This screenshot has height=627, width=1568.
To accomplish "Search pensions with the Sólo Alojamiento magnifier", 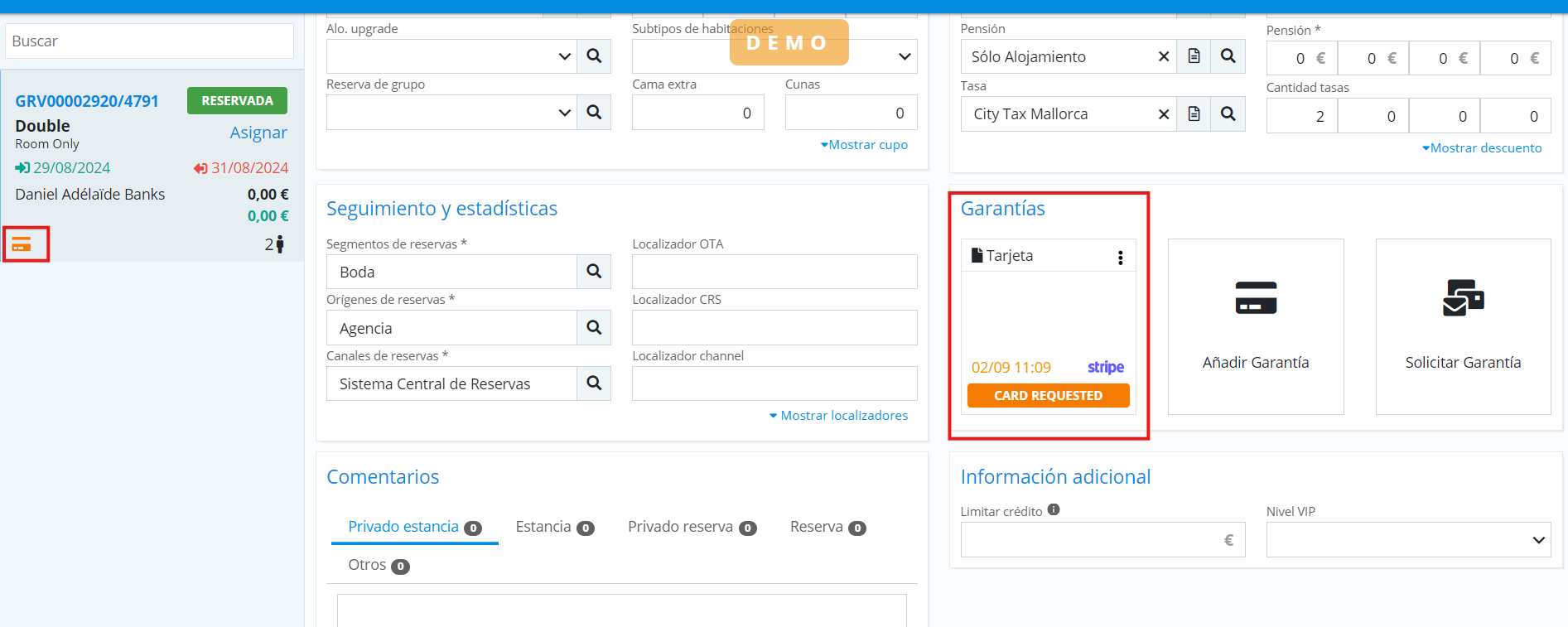I will point(1228,56).
